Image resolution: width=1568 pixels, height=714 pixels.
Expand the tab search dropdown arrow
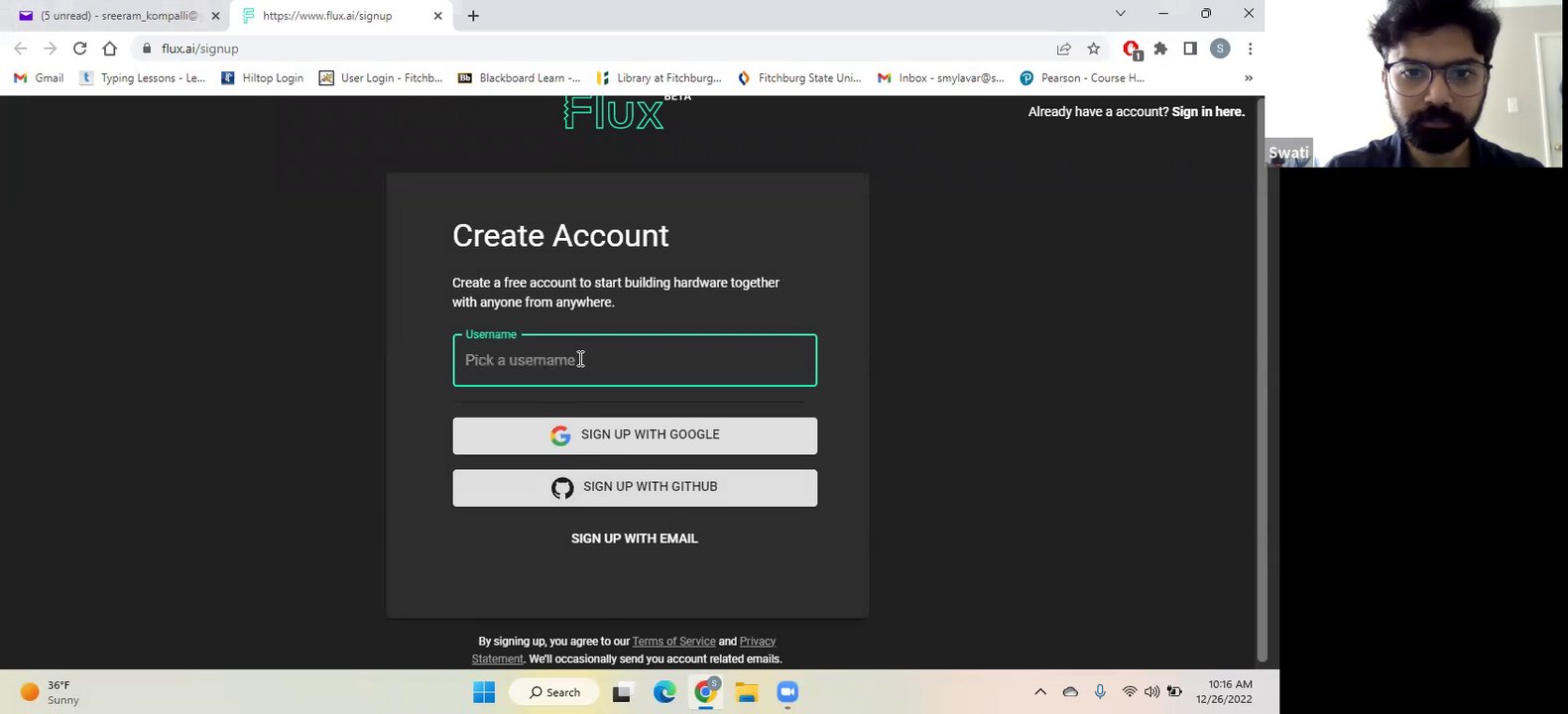click(x=1121, y=14)
